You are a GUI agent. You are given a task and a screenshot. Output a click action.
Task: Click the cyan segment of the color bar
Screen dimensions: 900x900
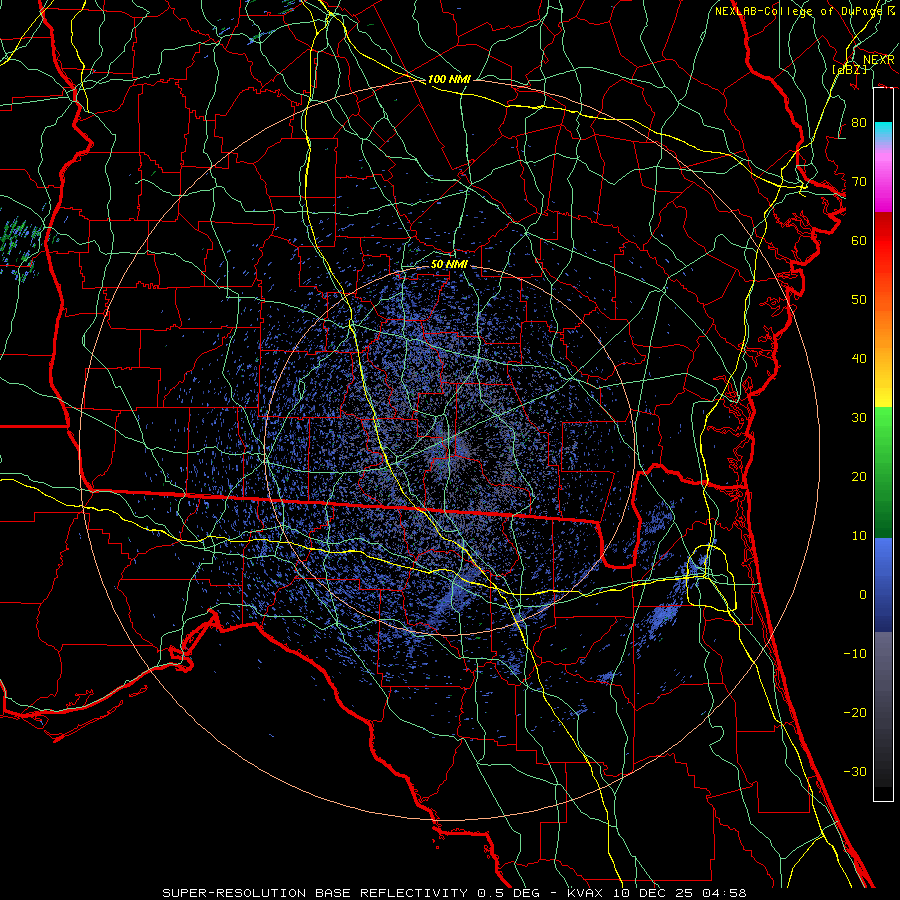tap(883, 131)
